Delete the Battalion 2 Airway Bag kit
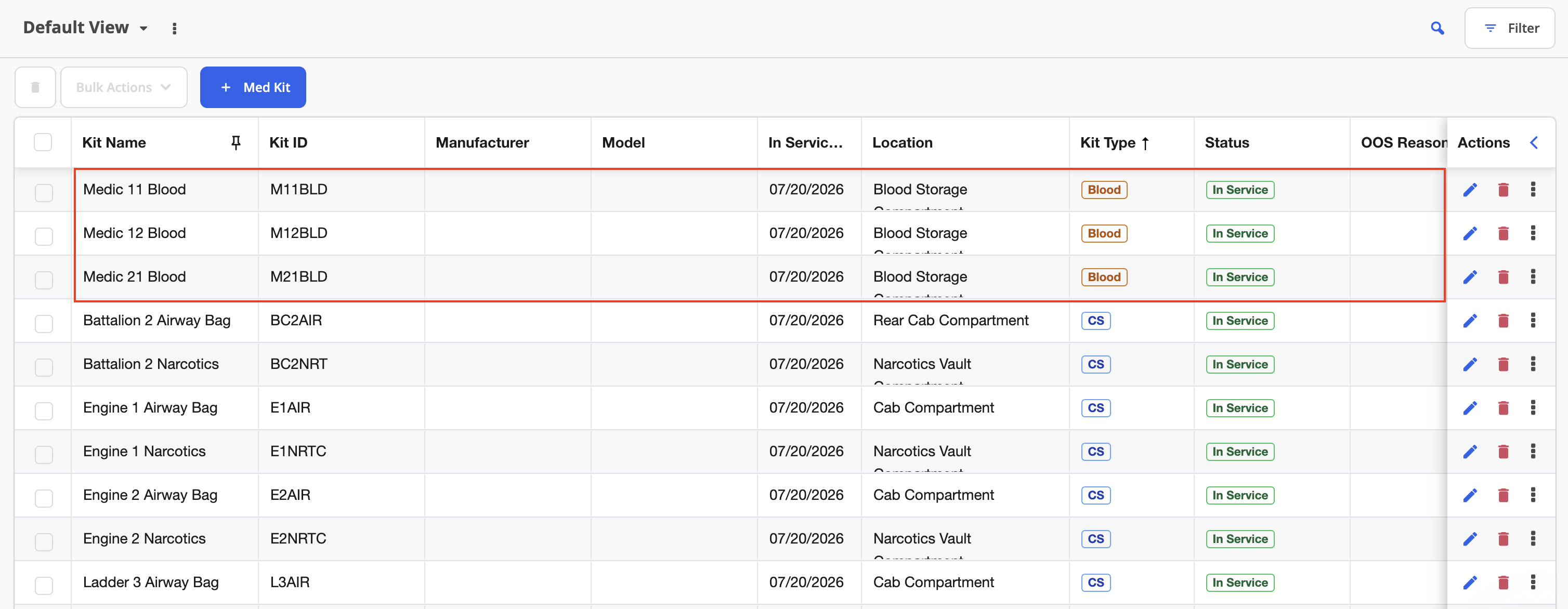The height and width of the screenshot is (609, 1568). pyautogui.click(x=1503, y=321)
